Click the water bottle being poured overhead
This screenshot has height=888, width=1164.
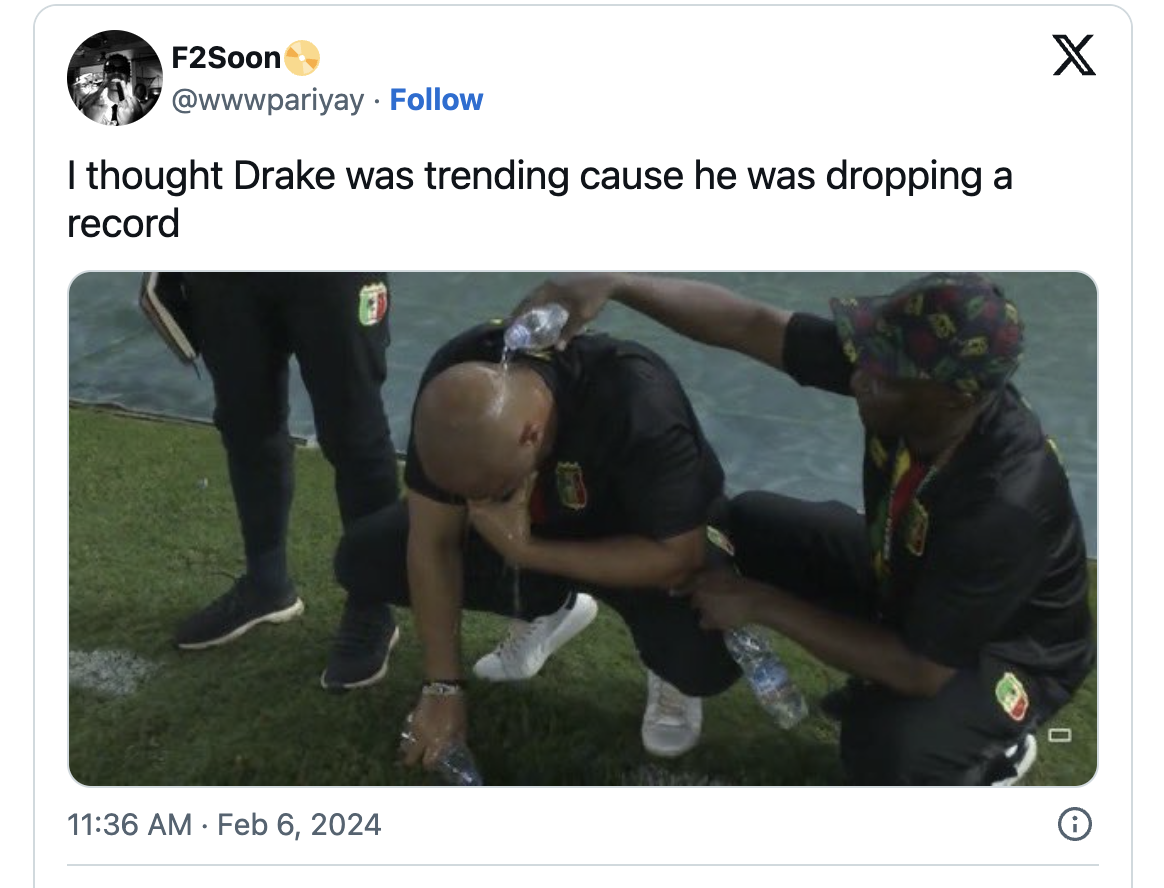(x=536, y=326)
